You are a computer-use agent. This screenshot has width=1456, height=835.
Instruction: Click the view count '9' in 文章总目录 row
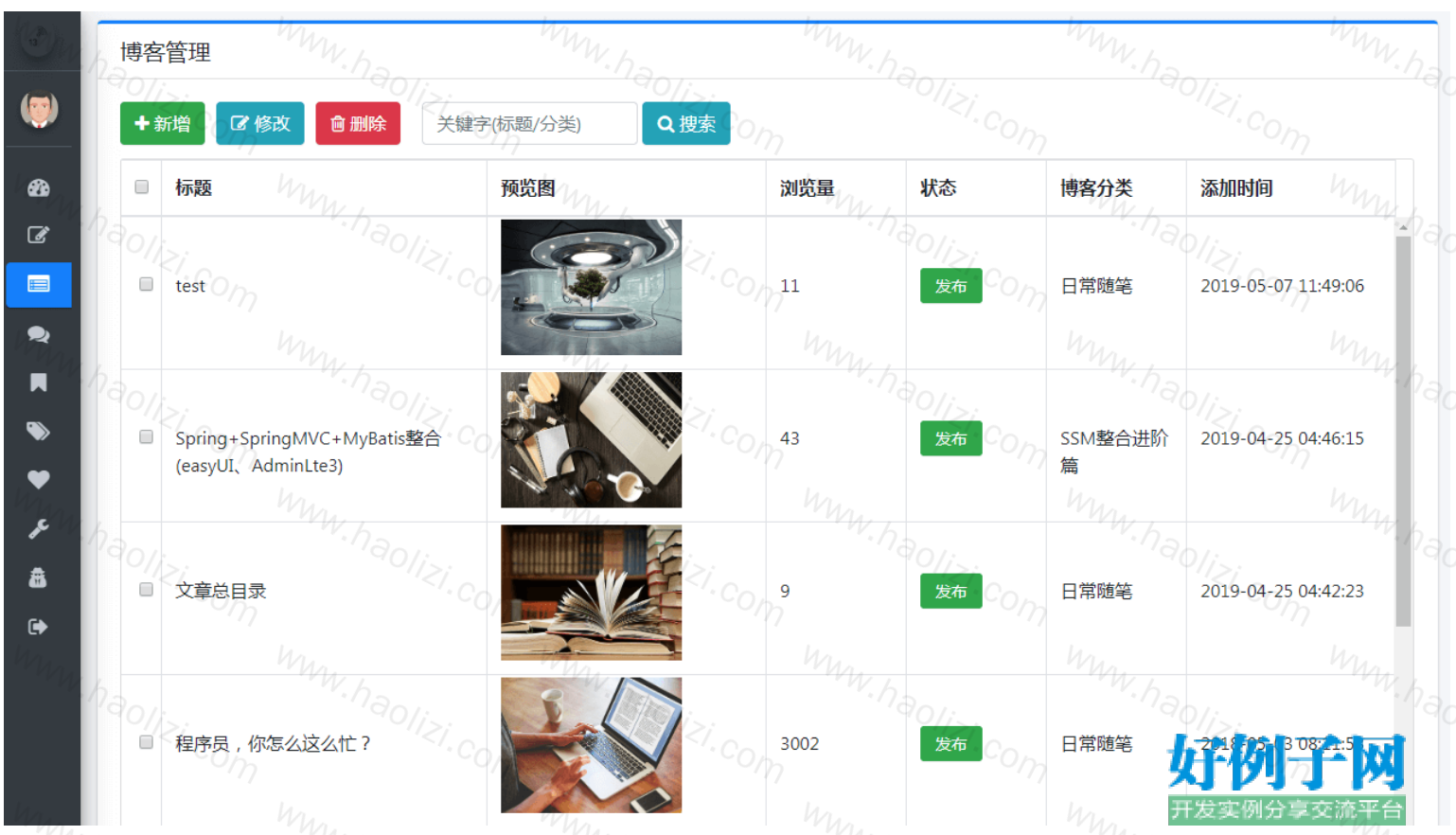point(785,591)
